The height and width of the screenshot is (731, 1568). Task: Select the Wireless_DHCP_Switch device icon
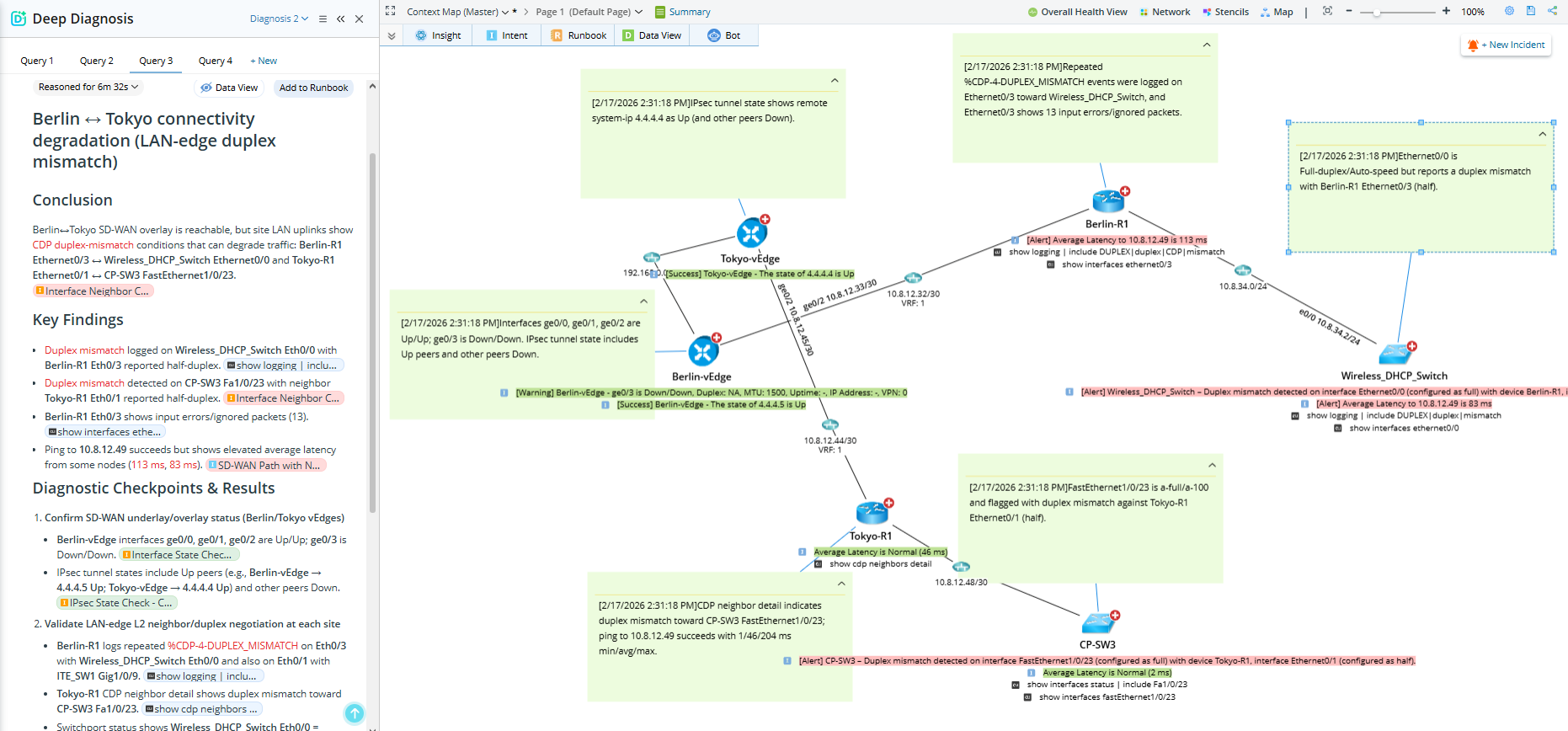pyautogui.click(x=1395, y=354)
